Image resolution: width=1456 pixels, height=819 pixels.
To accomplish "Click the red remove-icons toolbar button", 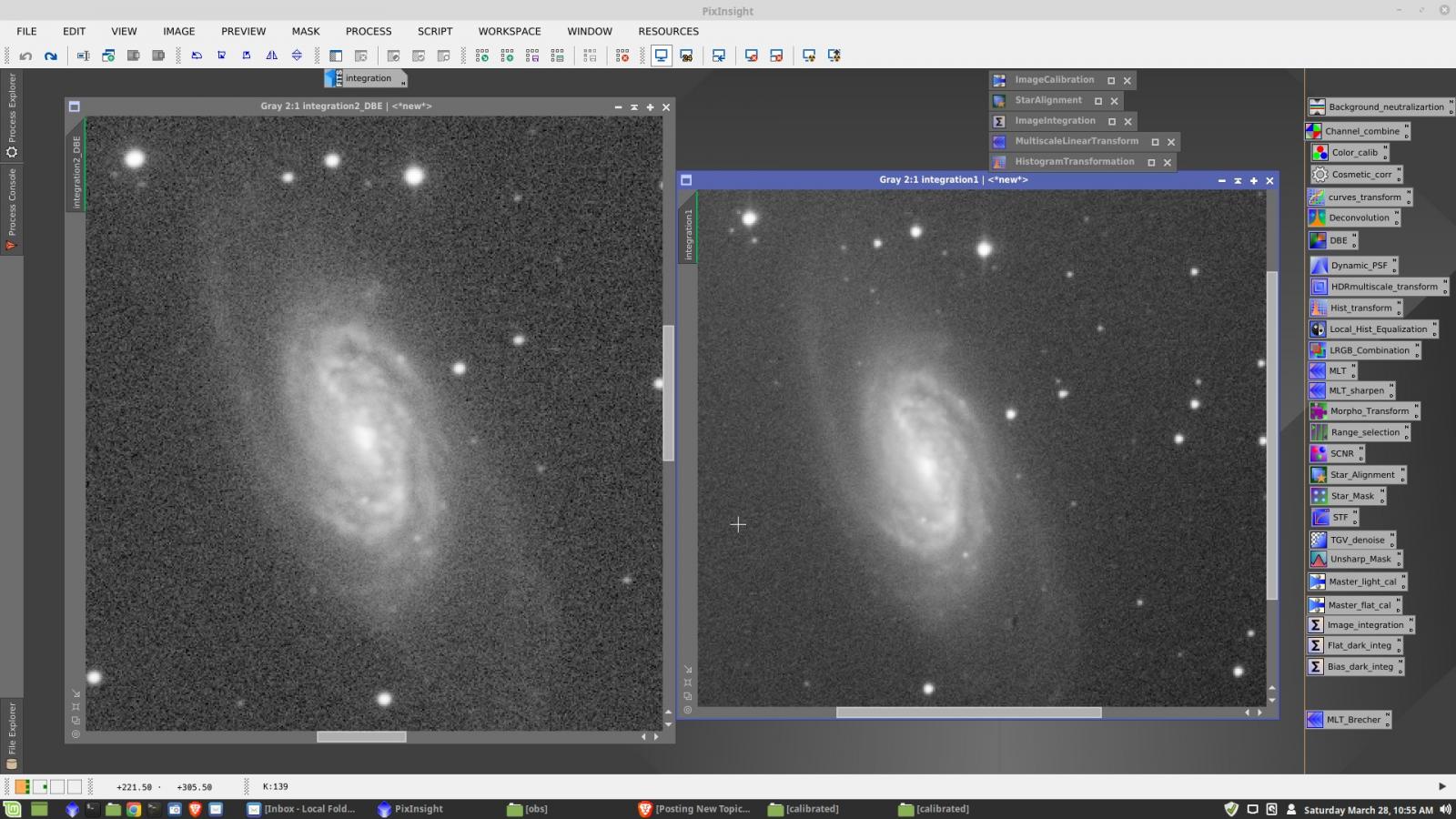I will 622,56.
